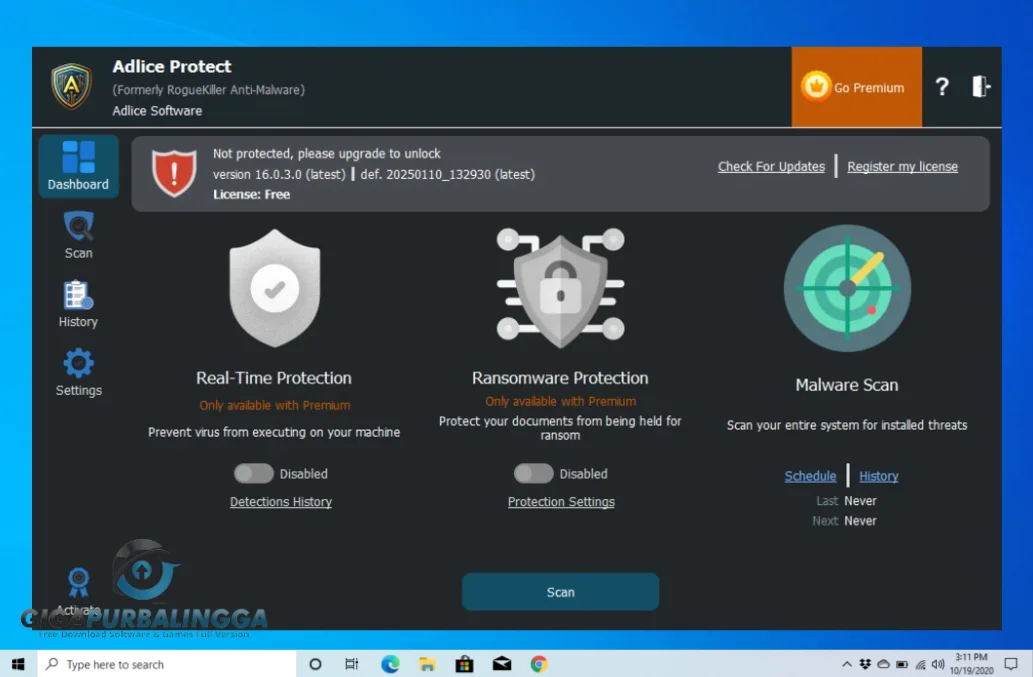Click the 'Not protected, please upgrade' message
This screenshot has height=677, width=1033.
pos(327,153)
